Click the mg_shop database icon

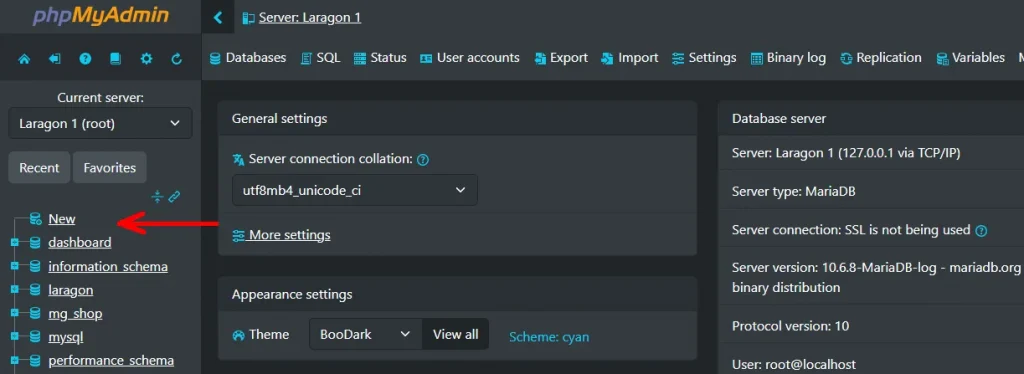(35, 314)
